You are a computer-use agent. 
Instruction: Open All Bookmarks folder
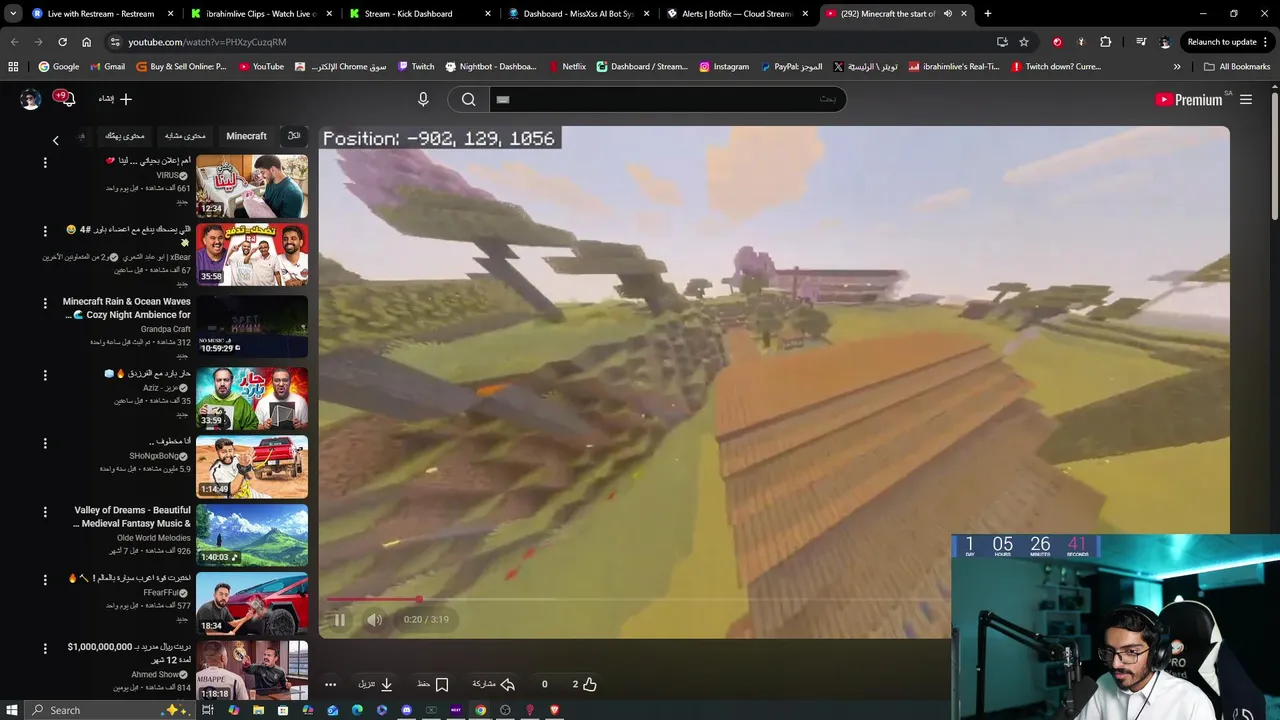click(1237, 67)
